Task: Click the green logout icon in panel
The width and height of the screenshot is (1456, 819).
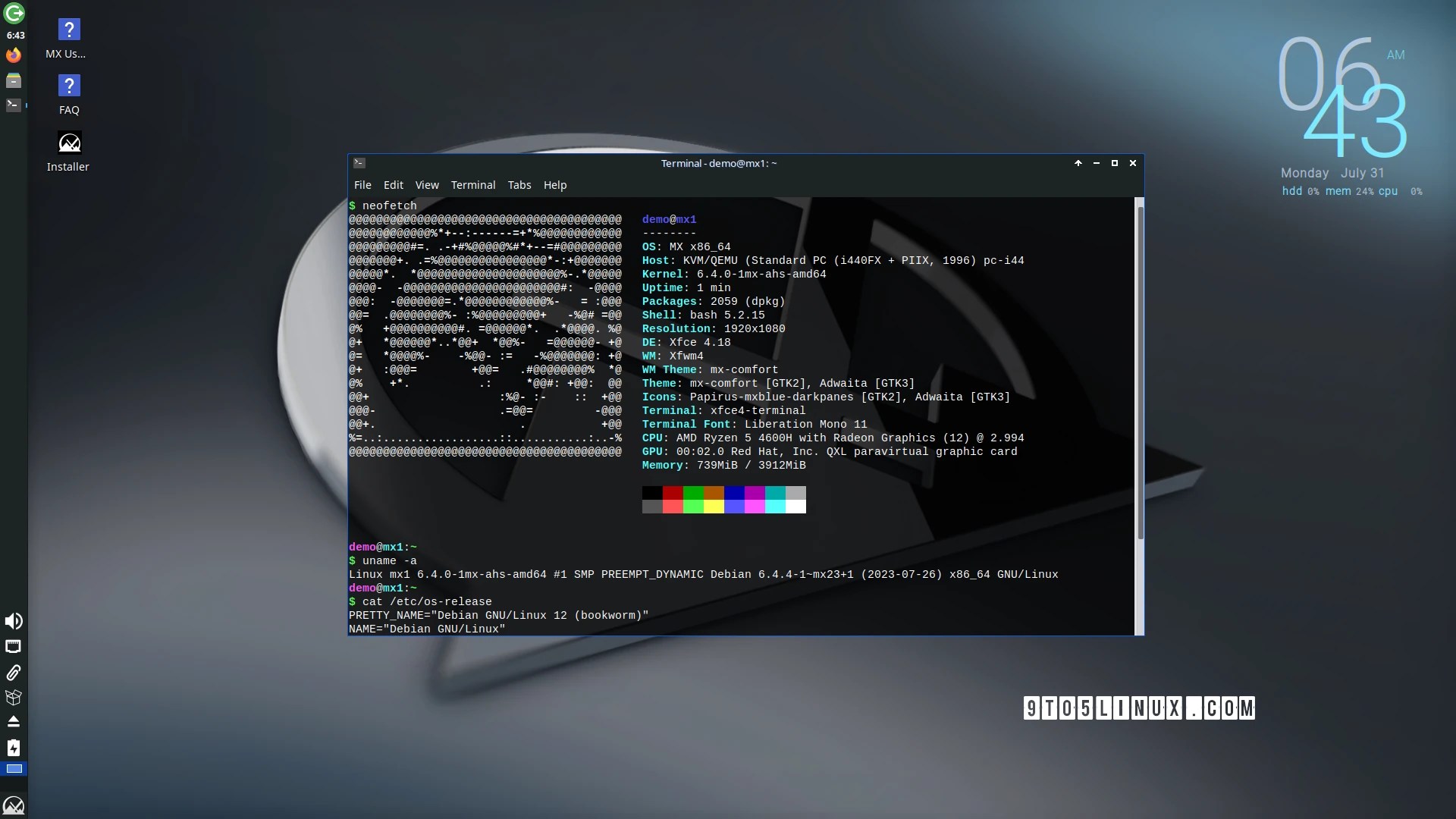Action: tap(14, 13)
